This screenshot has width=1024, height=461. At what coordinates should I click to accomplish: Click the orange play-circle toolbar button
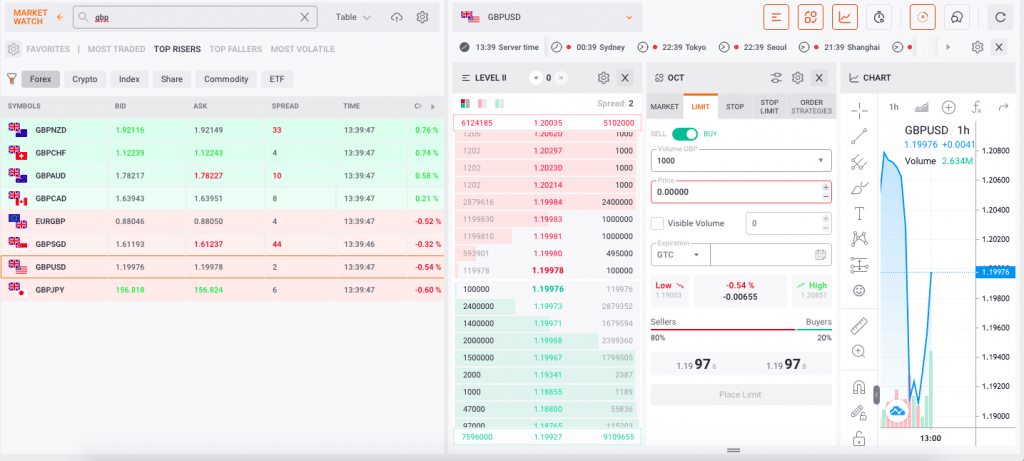pyautogui.click(x=923, y=17)
